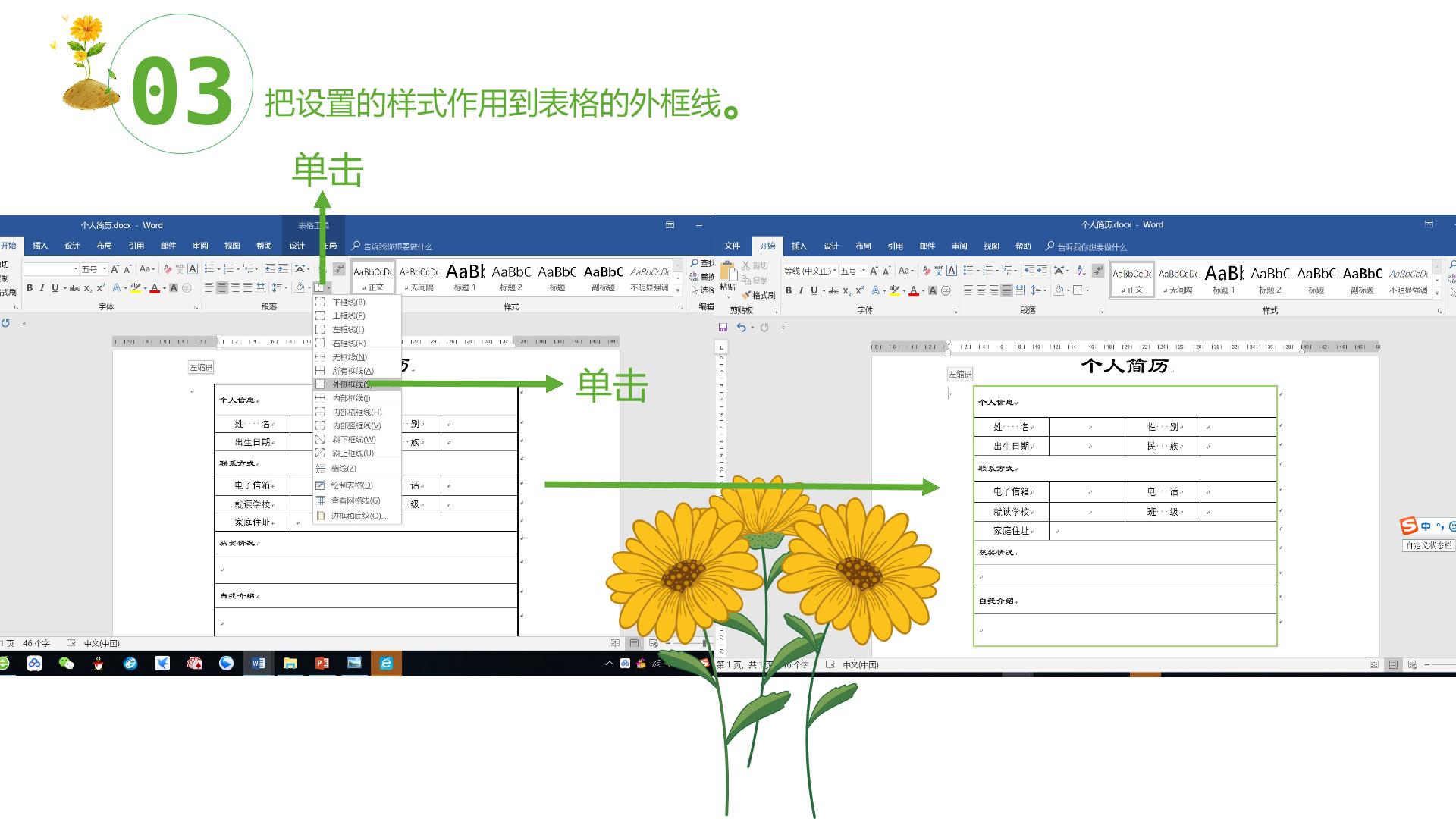Expand the font name dropdown 等线
The width and height of the screenshot is (1456, 819).
coord(811,271)
